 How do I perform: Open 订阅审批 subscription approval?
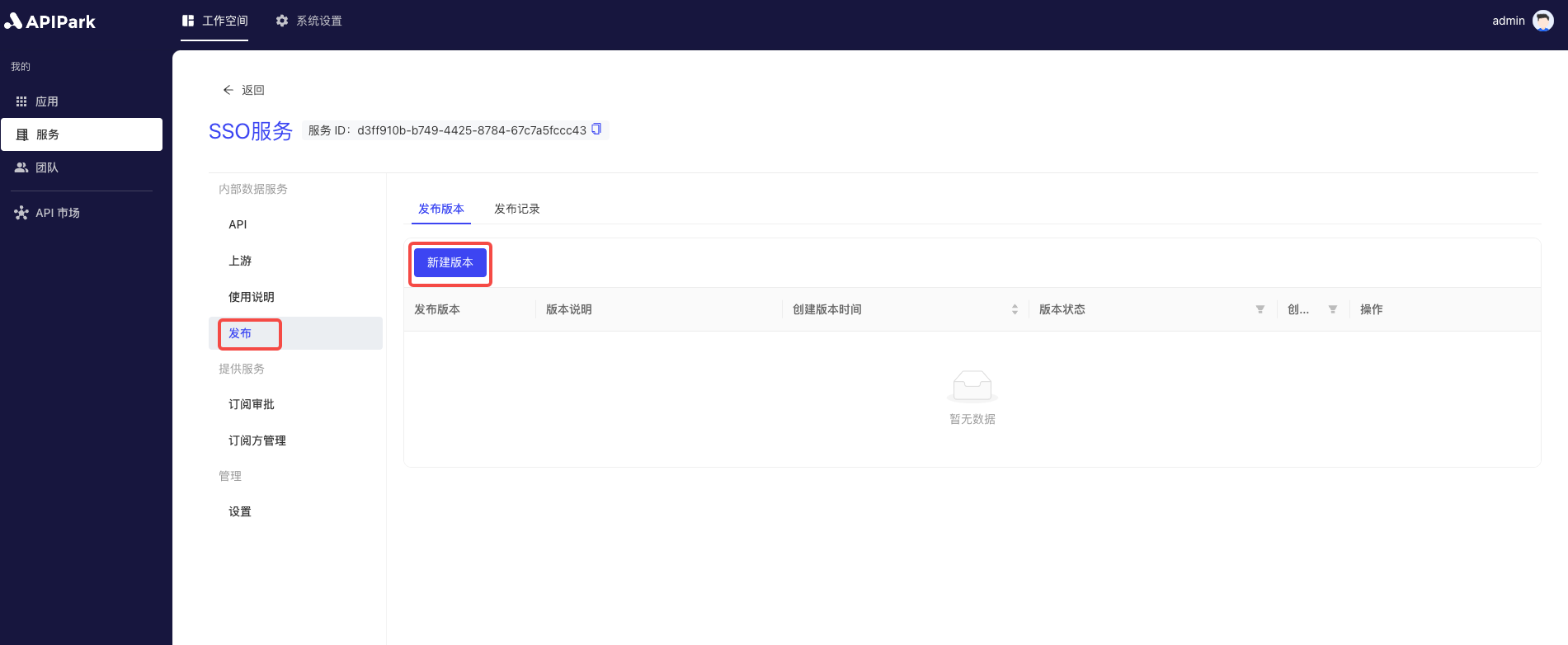point(295,404)
